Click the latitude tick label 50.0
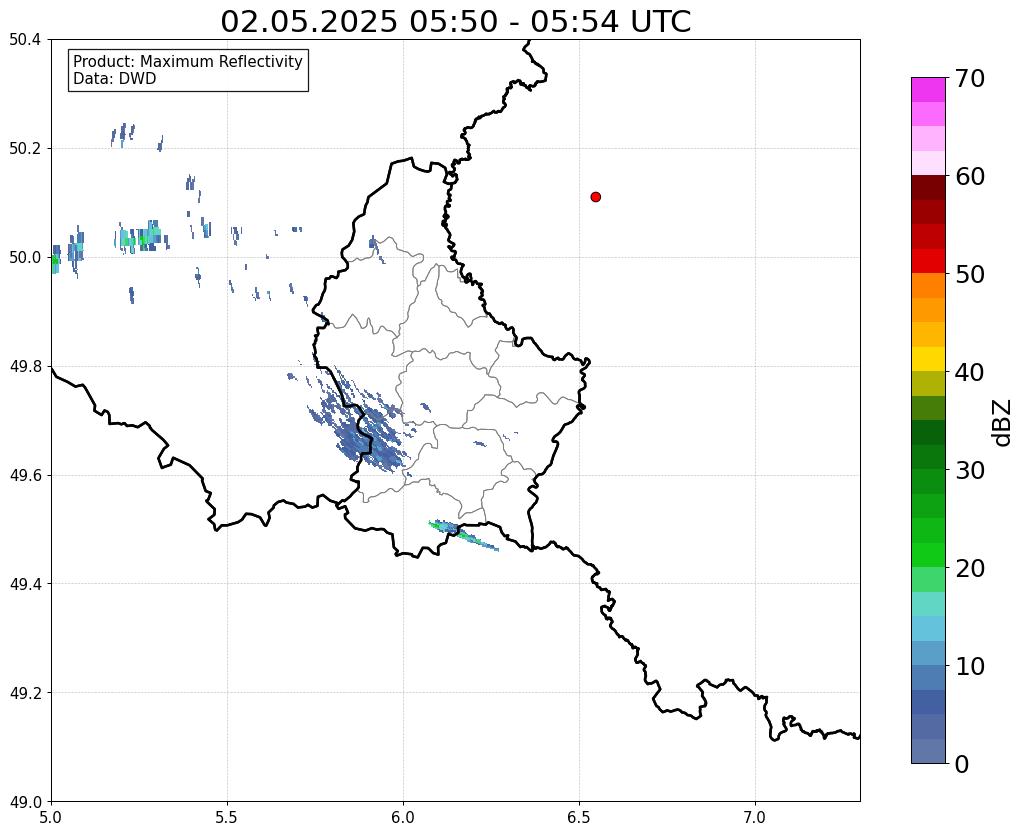Image resolution: width=1023 pixels, height=834 pixels. (25, 258)
